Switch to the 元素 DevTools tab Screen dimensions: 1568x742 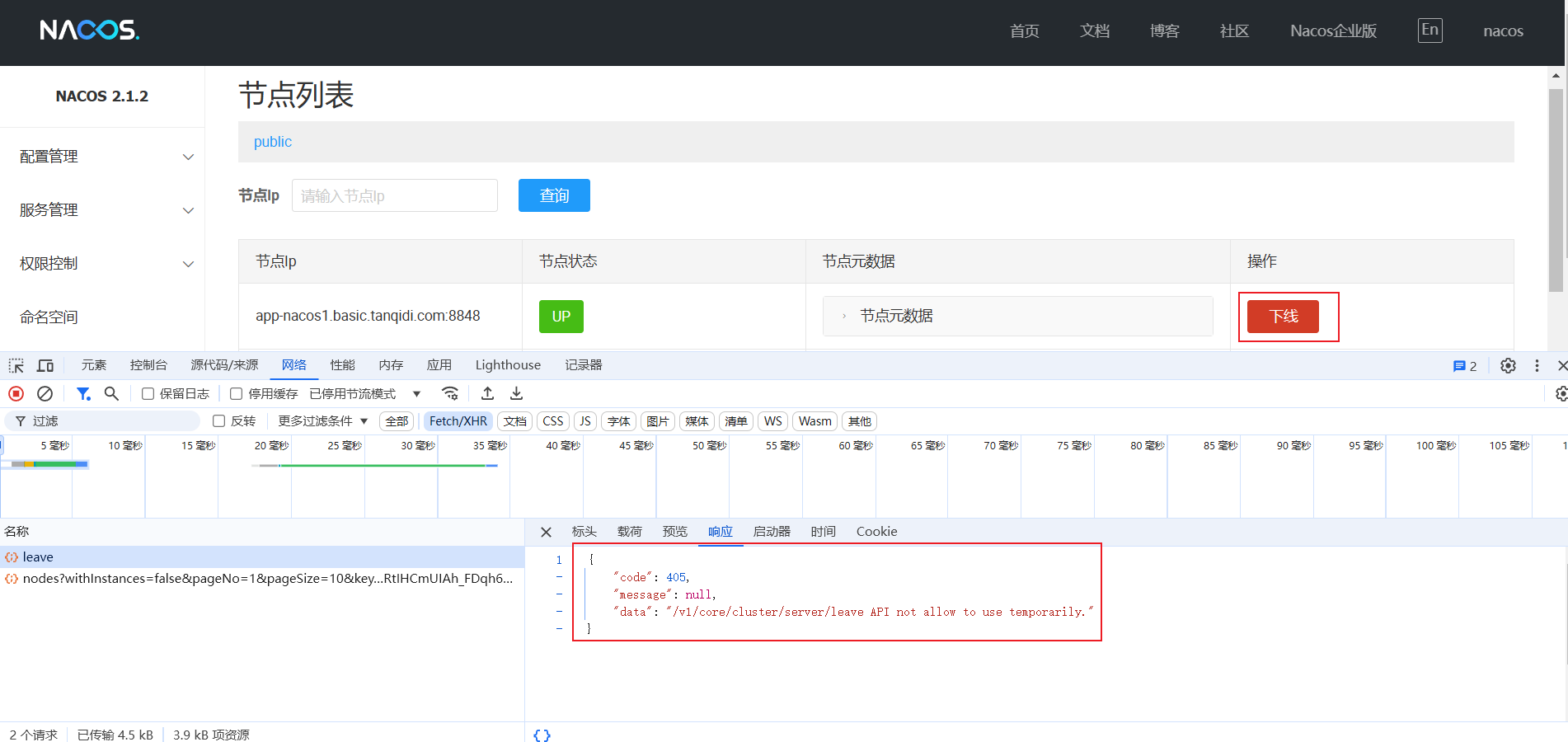pos(94,365)
